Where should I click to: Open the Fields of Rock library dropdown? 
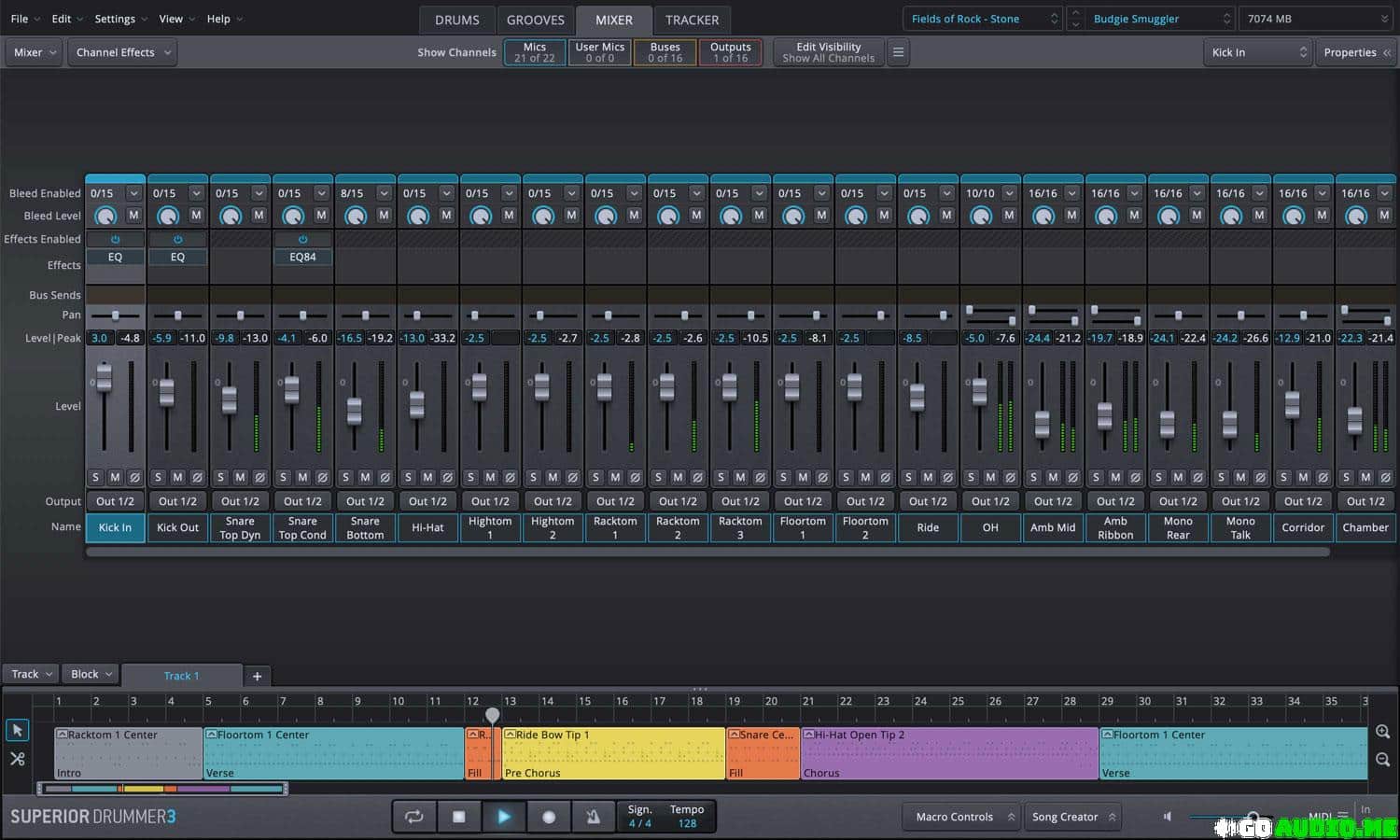pyautogui.click(x=982, y=19)
